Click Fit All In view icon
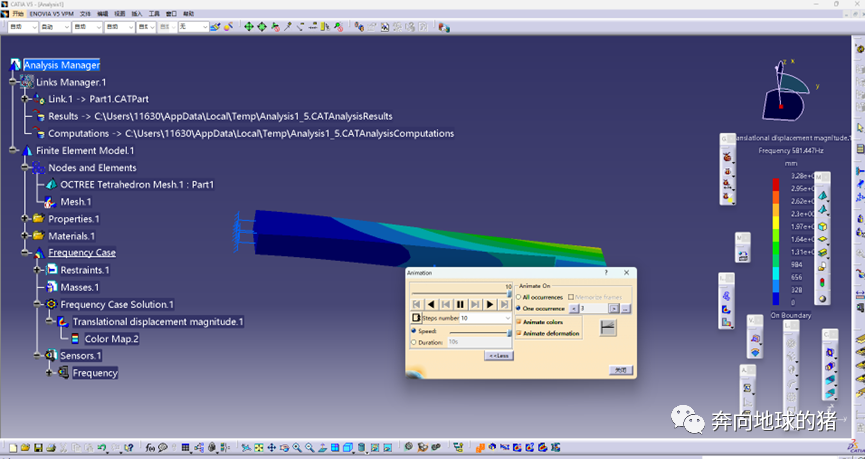Screen dimensions: 865x459 (x=259, y=448)
